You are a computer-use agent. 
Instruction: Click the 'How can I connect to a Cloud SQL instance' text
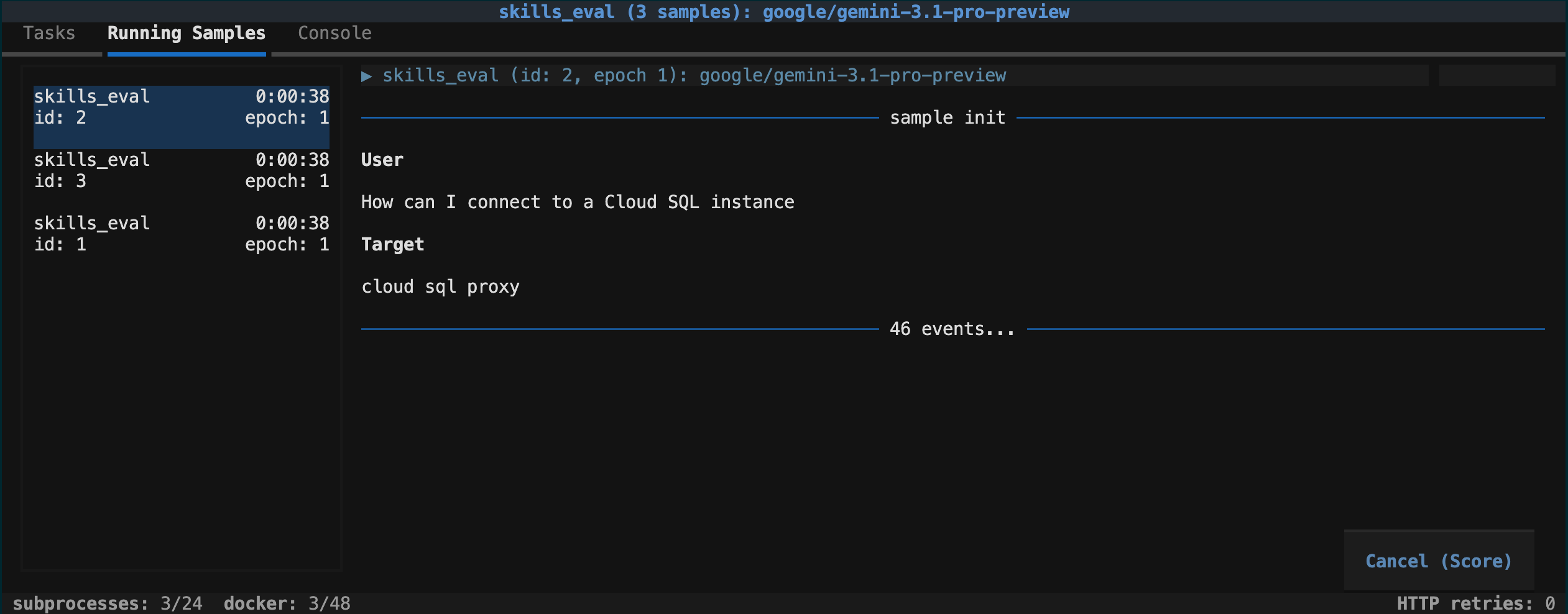point(578,202)
